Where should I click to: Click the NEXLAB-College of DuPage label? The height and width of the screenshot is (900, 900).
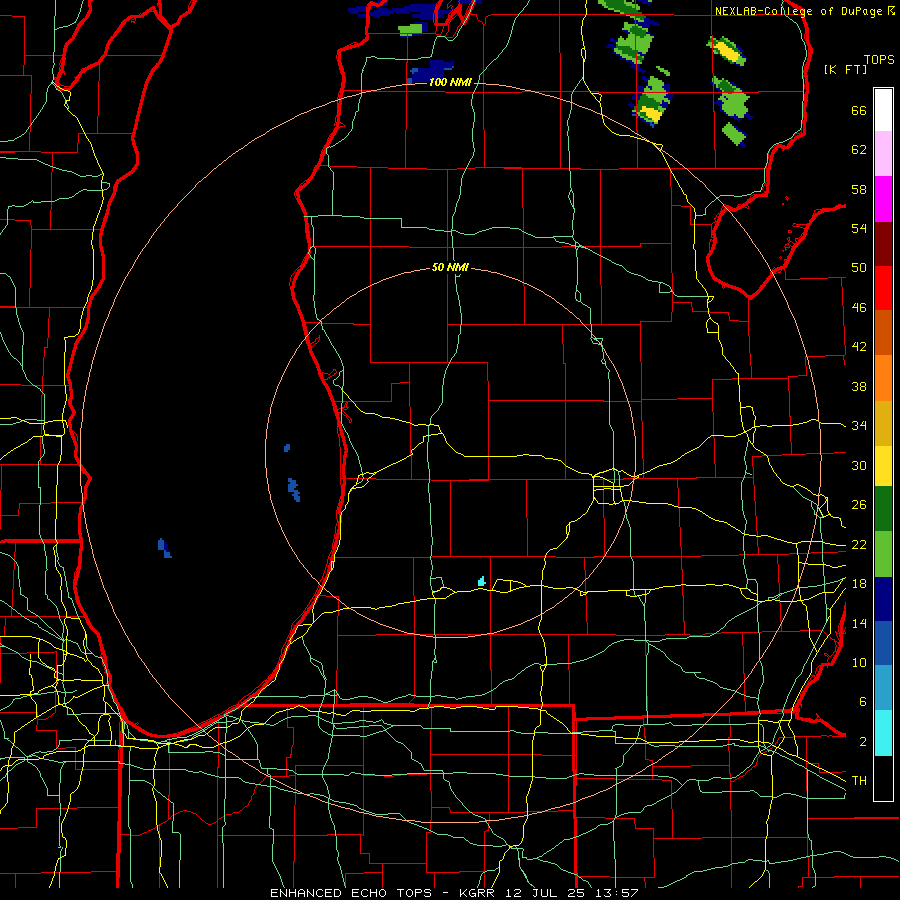(x=797, y=11)
